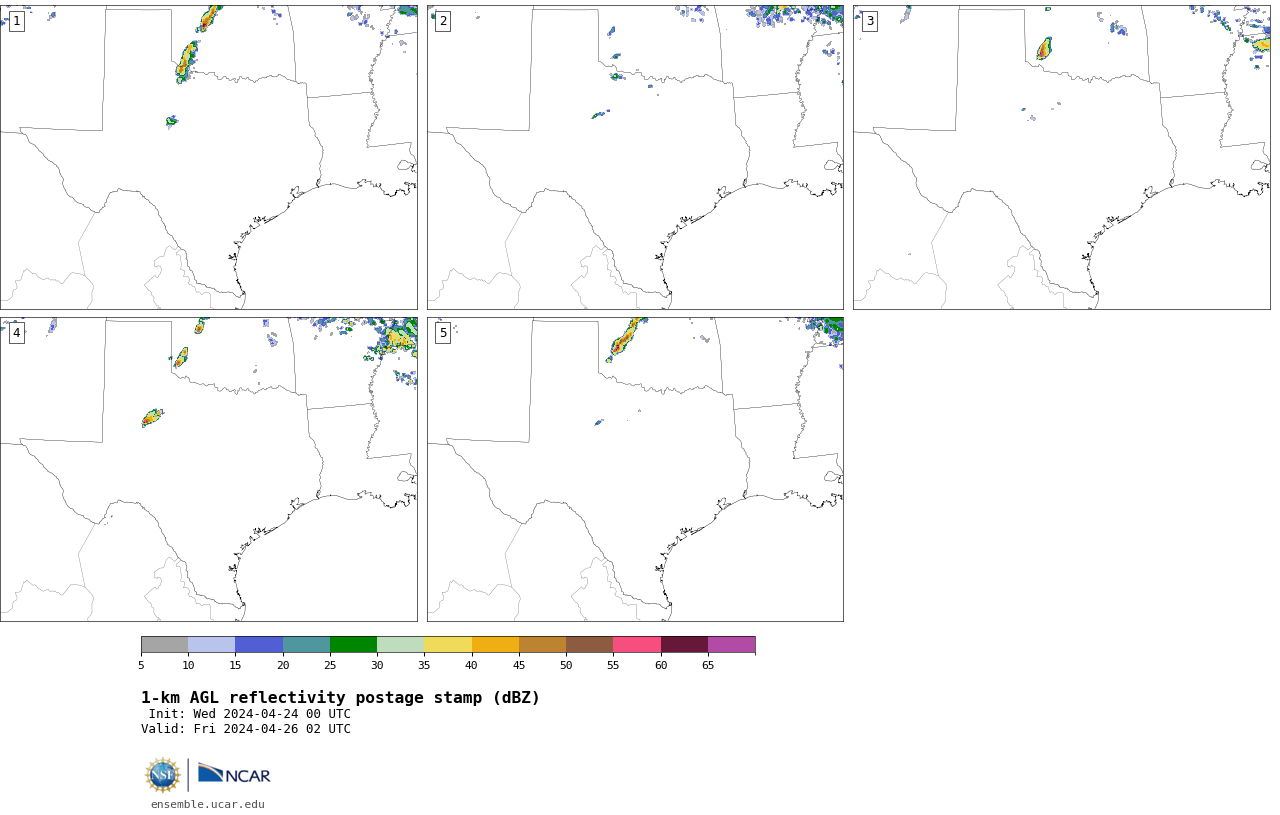Select the blue 15-20 dBZ swatch

259,644
